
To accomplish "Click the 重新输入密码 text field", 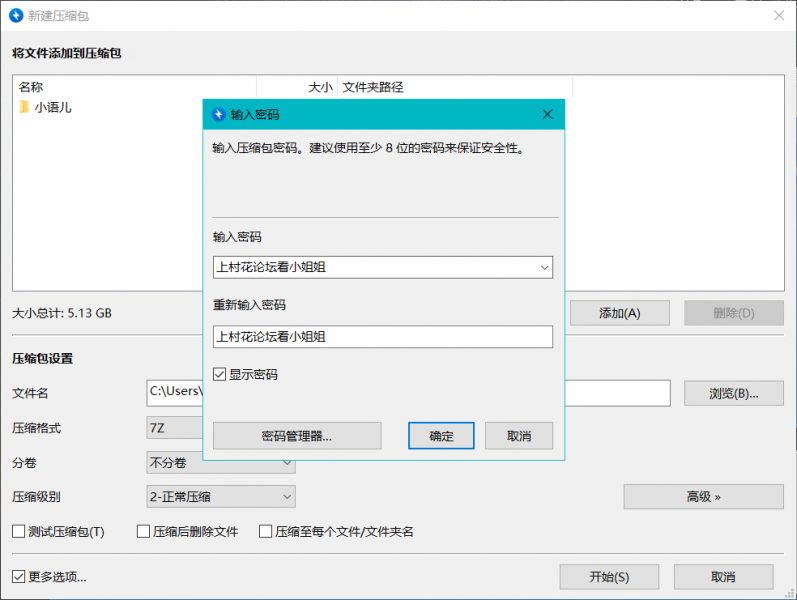I will (383, 337).
